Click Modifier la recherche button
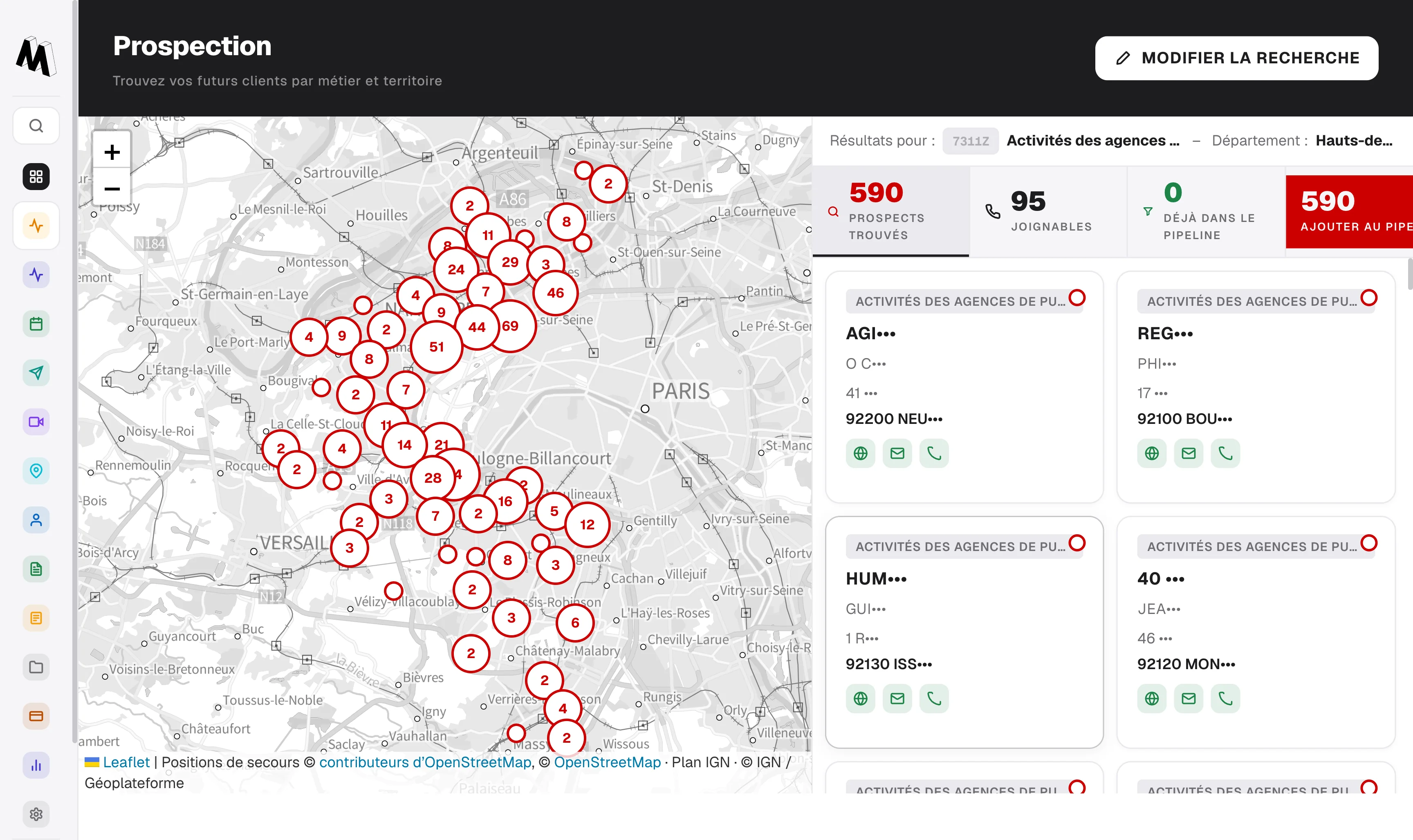The image size is (1413, 840). pyautogui.click(x=1236, y=58)
